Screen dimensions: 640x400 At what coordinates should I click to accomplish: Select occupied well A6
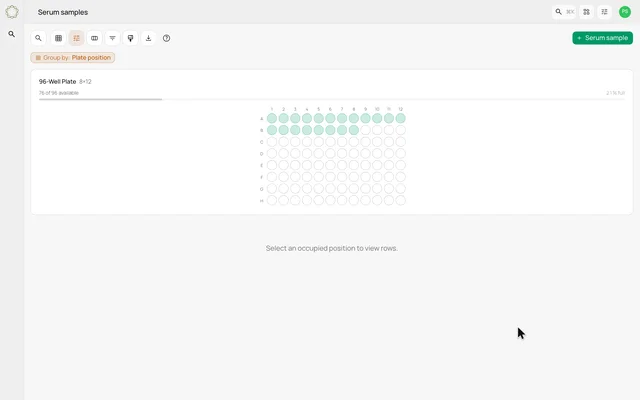330,118
